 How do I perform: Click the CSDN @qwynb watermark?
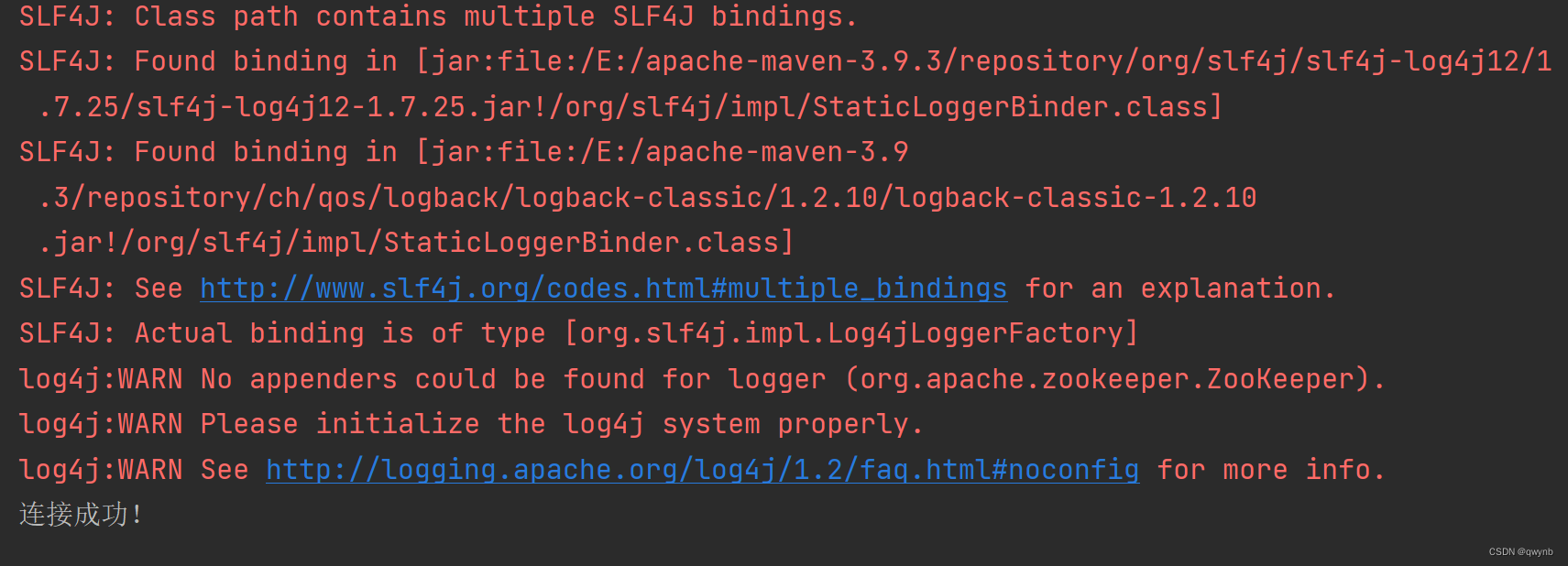[1520, 552]
